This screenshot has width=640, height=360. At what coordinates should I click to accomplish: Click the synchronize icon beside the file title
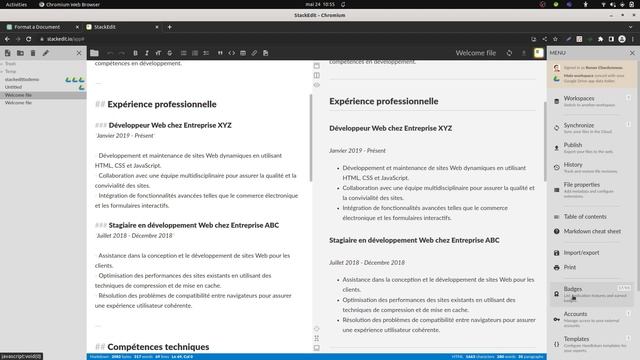(x=509, y=53)
